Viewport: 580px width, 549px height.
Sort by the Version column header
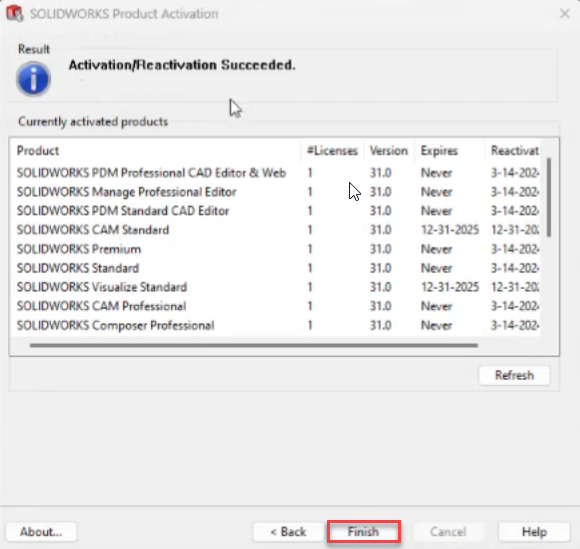389,151
